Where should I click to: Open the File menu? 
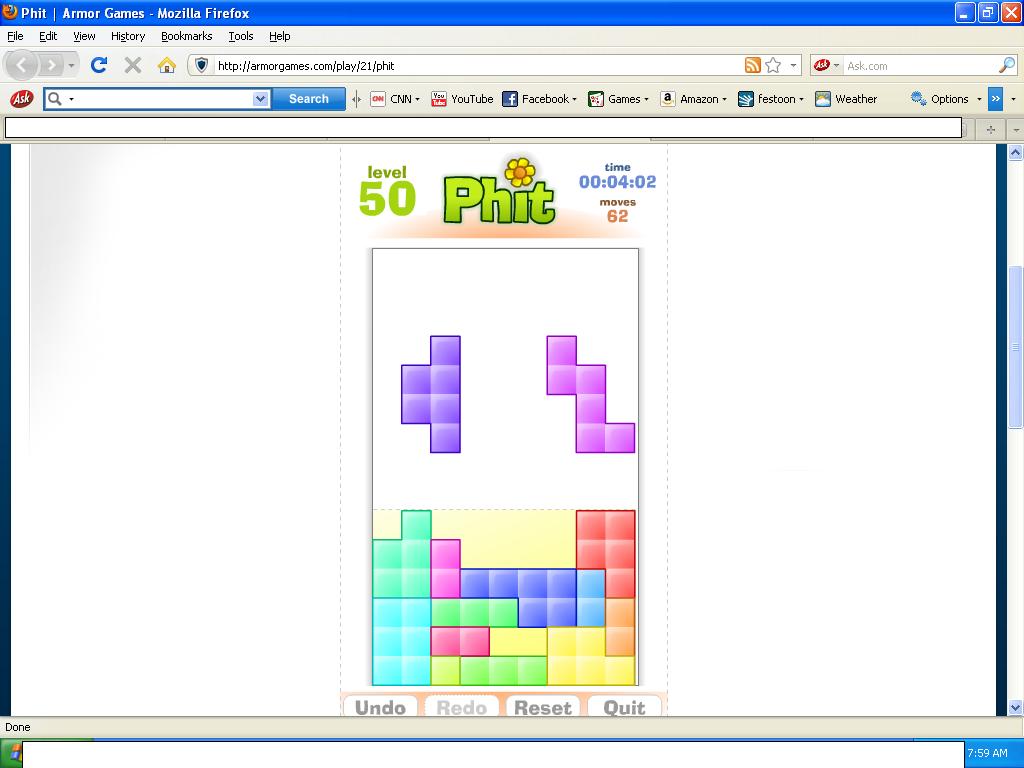[15, 36]
